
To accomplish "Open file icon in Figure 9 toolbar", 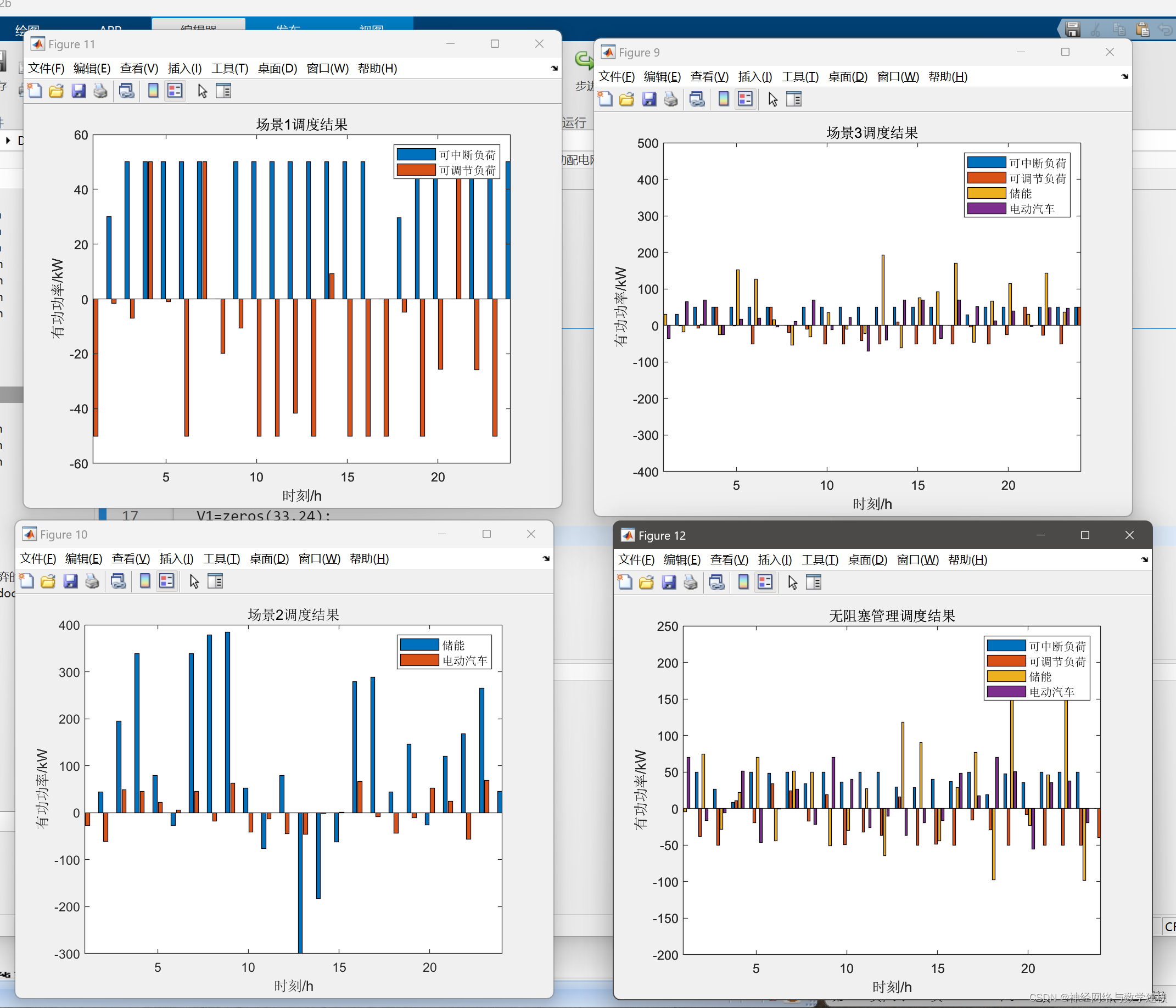I will click(x=626, y=99).
